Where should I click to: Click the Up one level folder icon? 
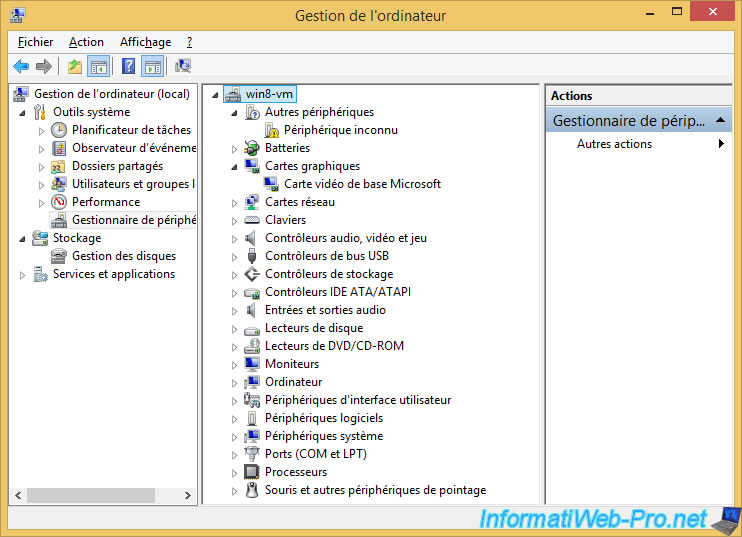coord(75,67)
